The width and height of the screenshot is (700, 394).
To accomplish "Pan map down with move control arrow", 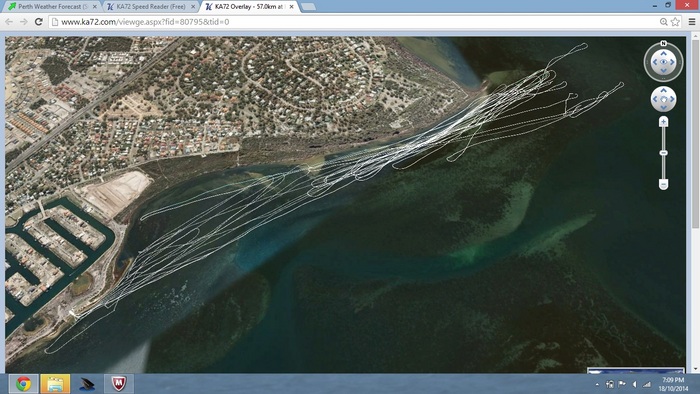I will click(x=663, y=107).
